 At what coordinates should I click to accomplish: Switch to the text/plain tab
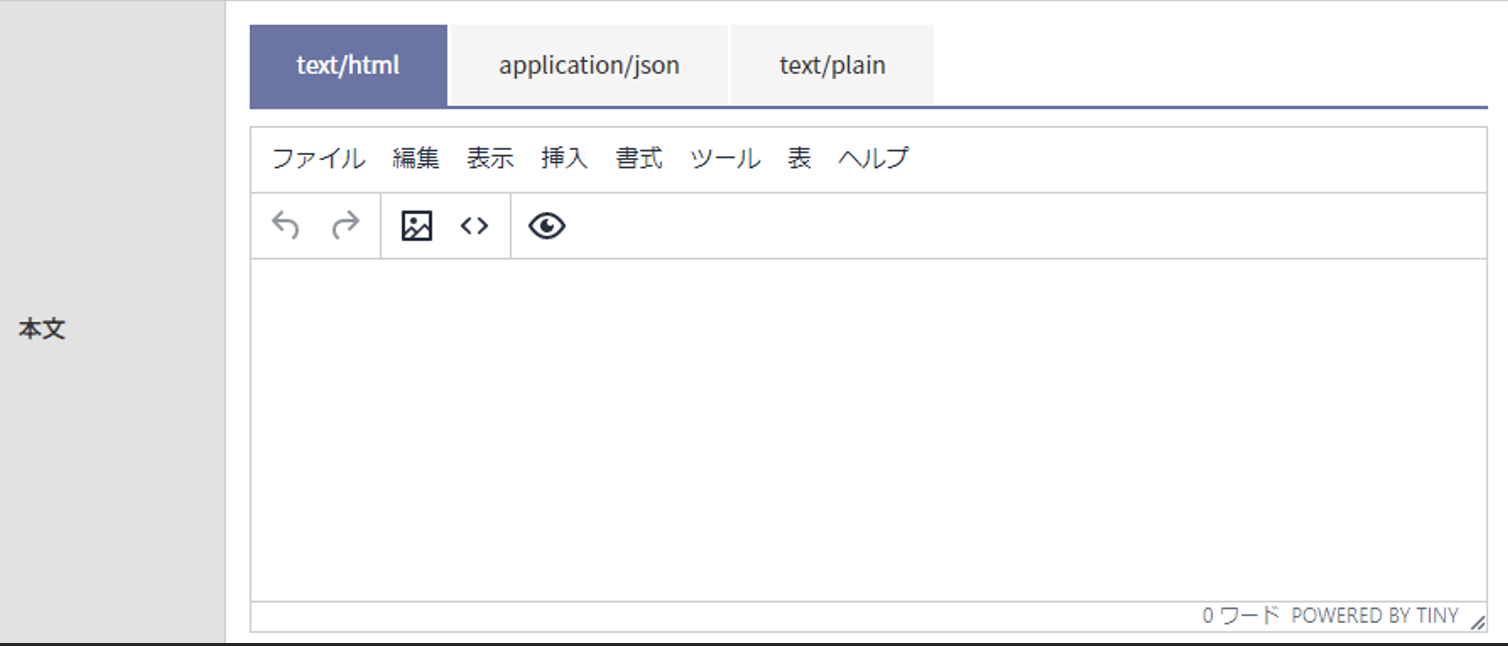pos(832,65)
